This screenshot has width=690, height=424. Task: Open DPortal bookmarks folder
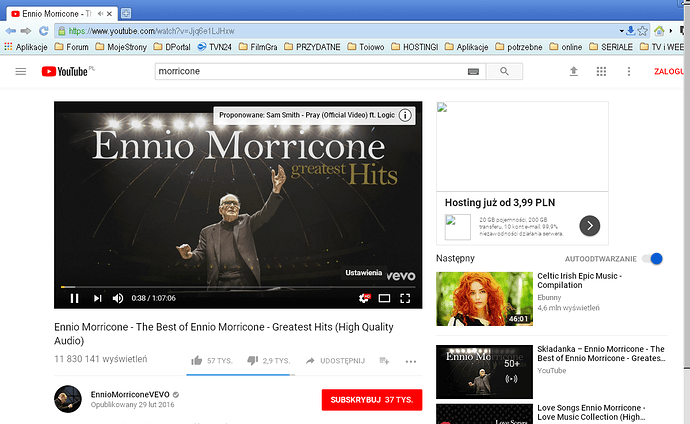[x=172, y=47]
